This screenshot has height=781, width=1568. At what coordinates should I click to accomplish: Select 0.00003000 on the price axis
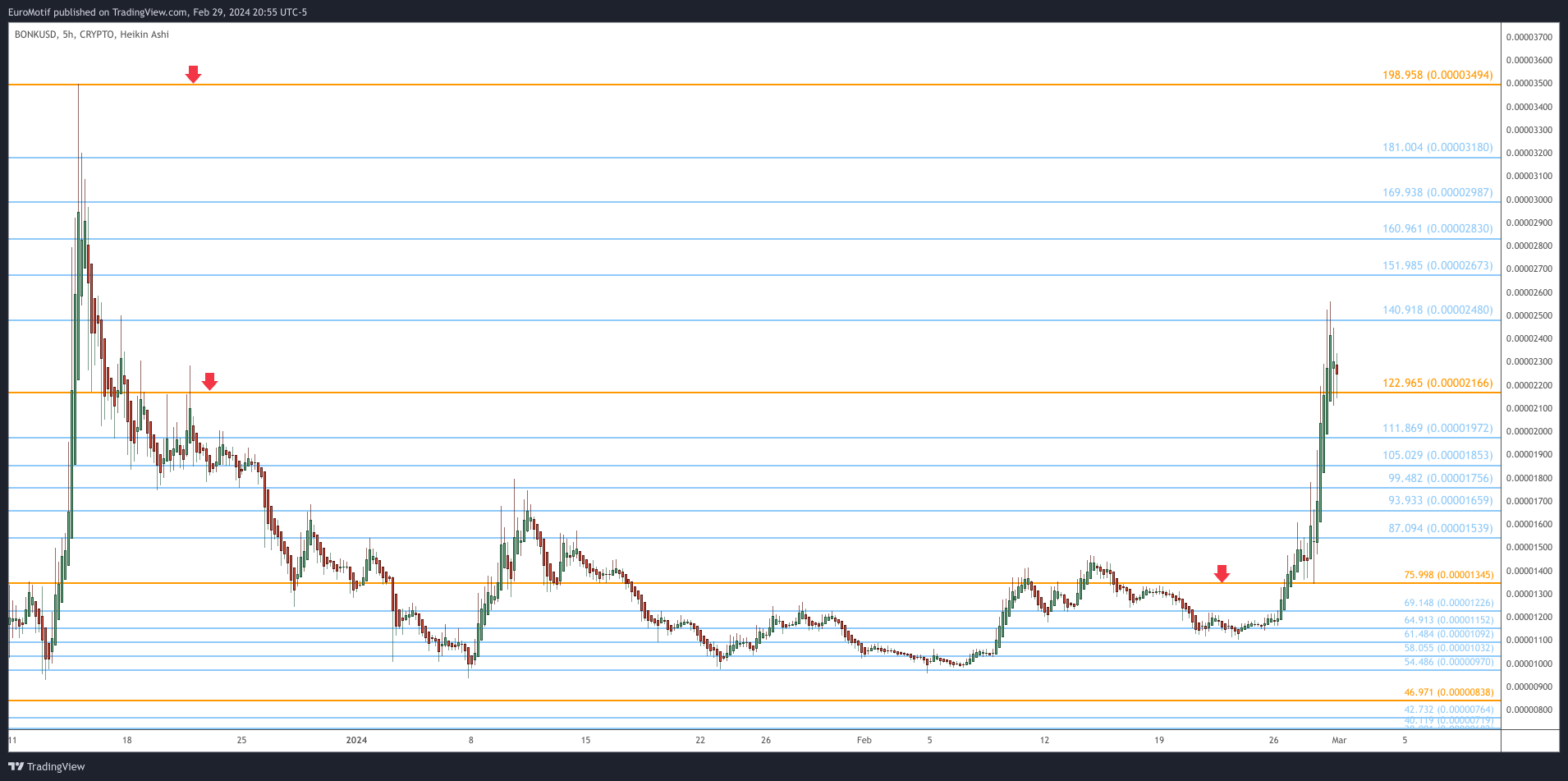1529,200
